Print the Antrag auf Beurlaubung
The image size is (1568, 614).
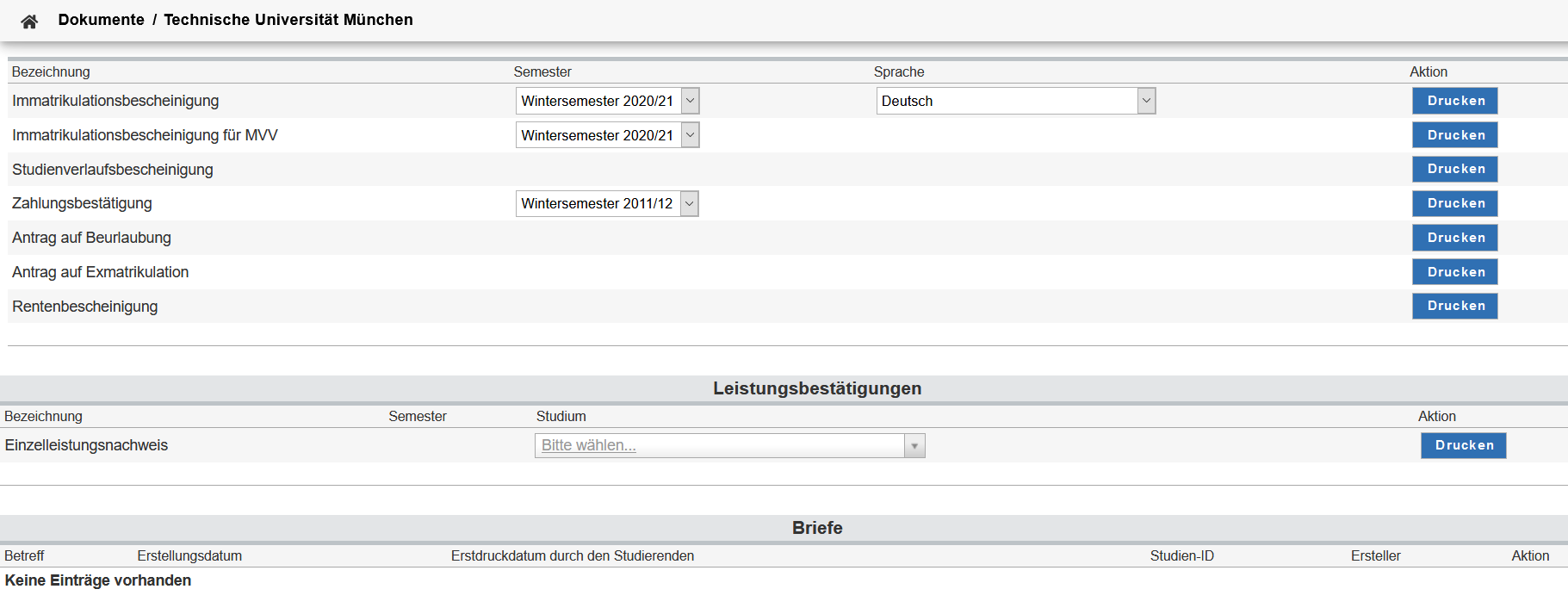(x=1454, y=238)
